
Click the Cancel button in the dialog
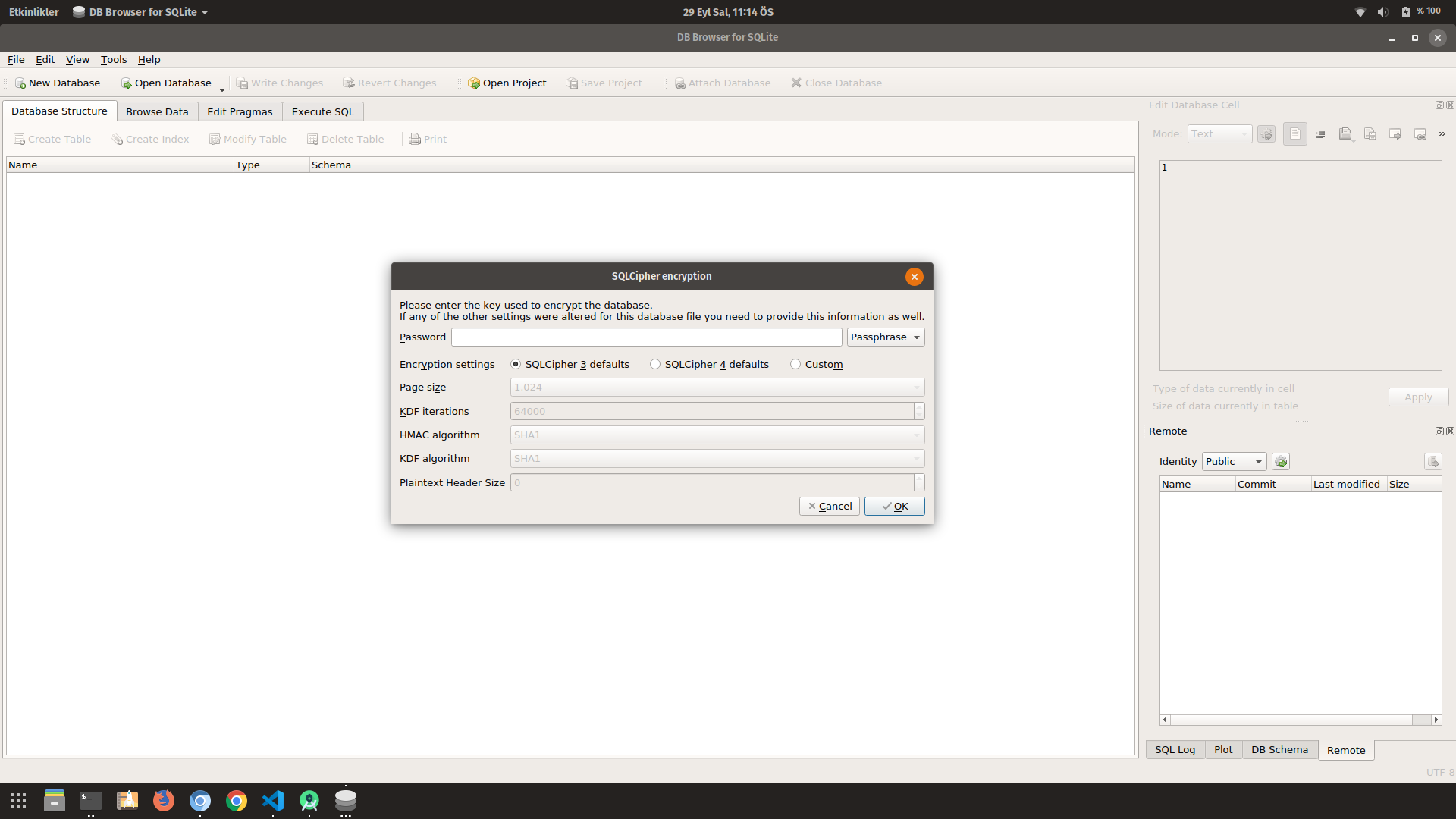829,507
